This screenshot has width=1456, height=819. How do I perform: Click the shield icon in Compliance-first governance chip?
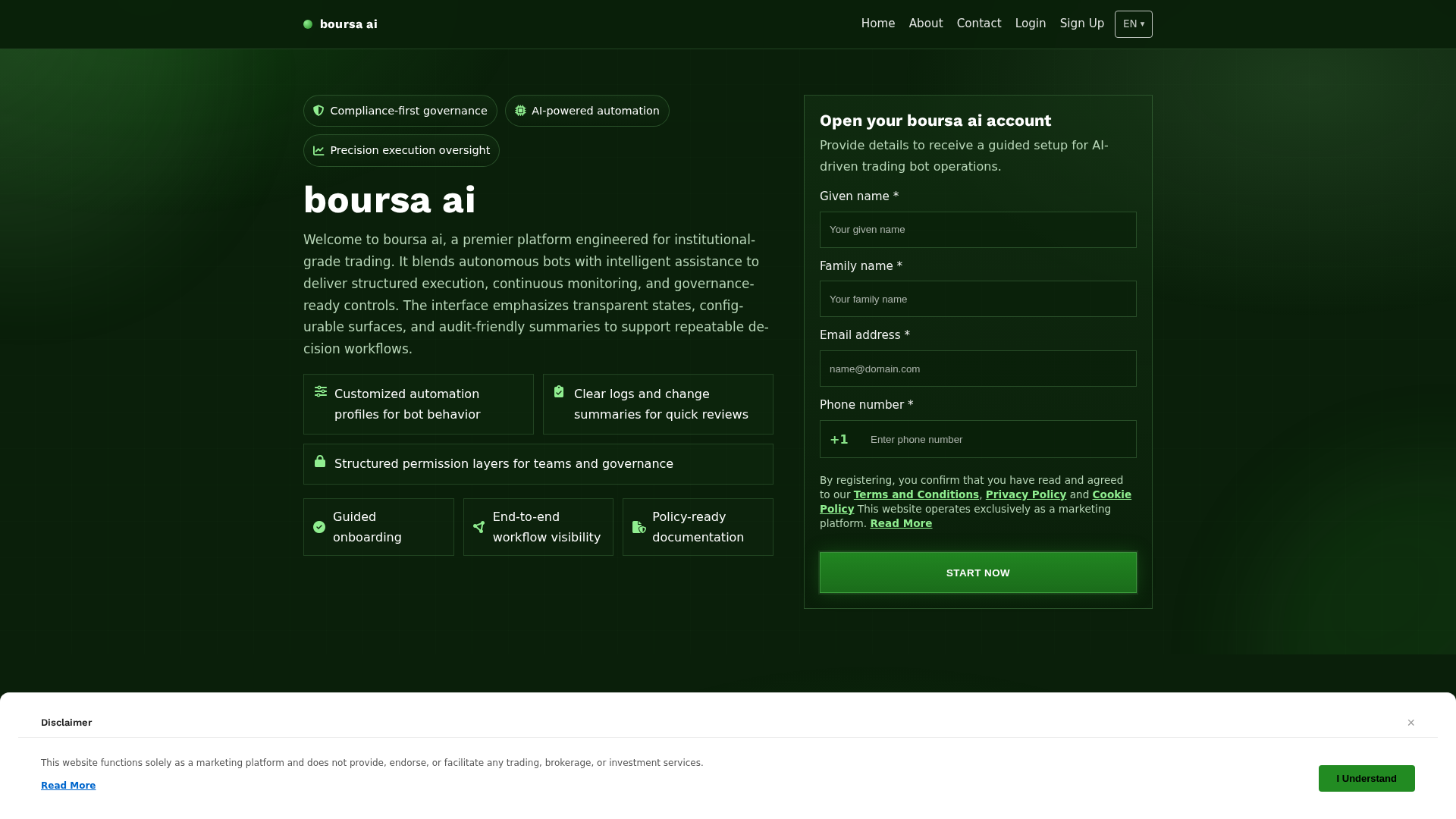click(x=318, y=111)
